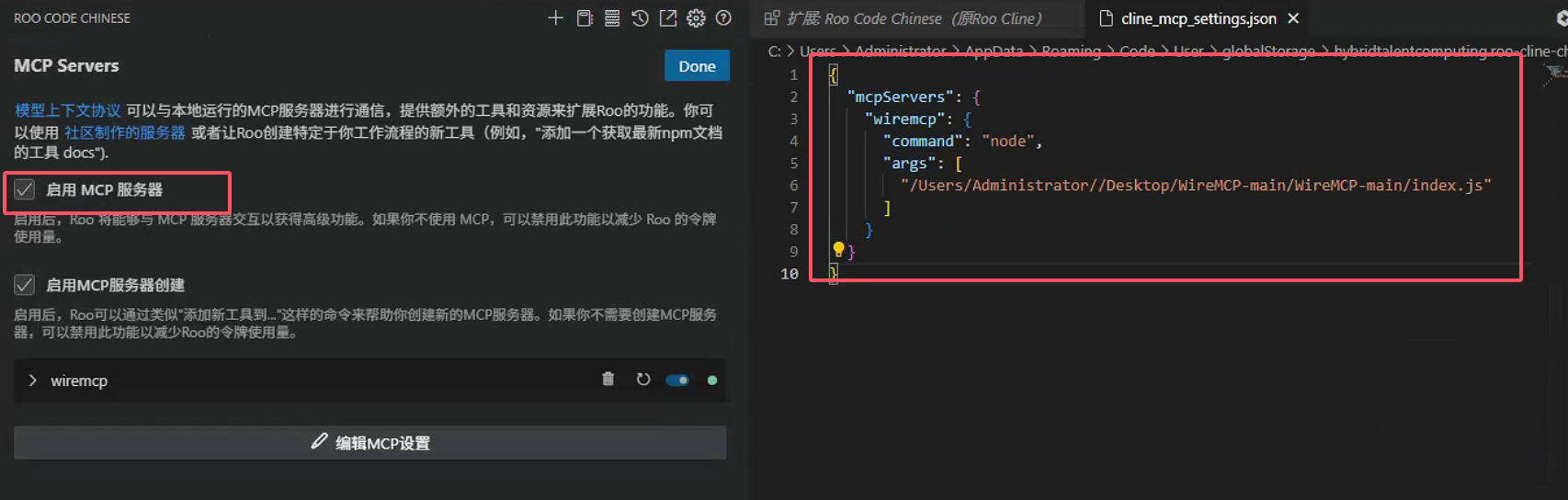Click the "args" key in editor

point(909,163)
